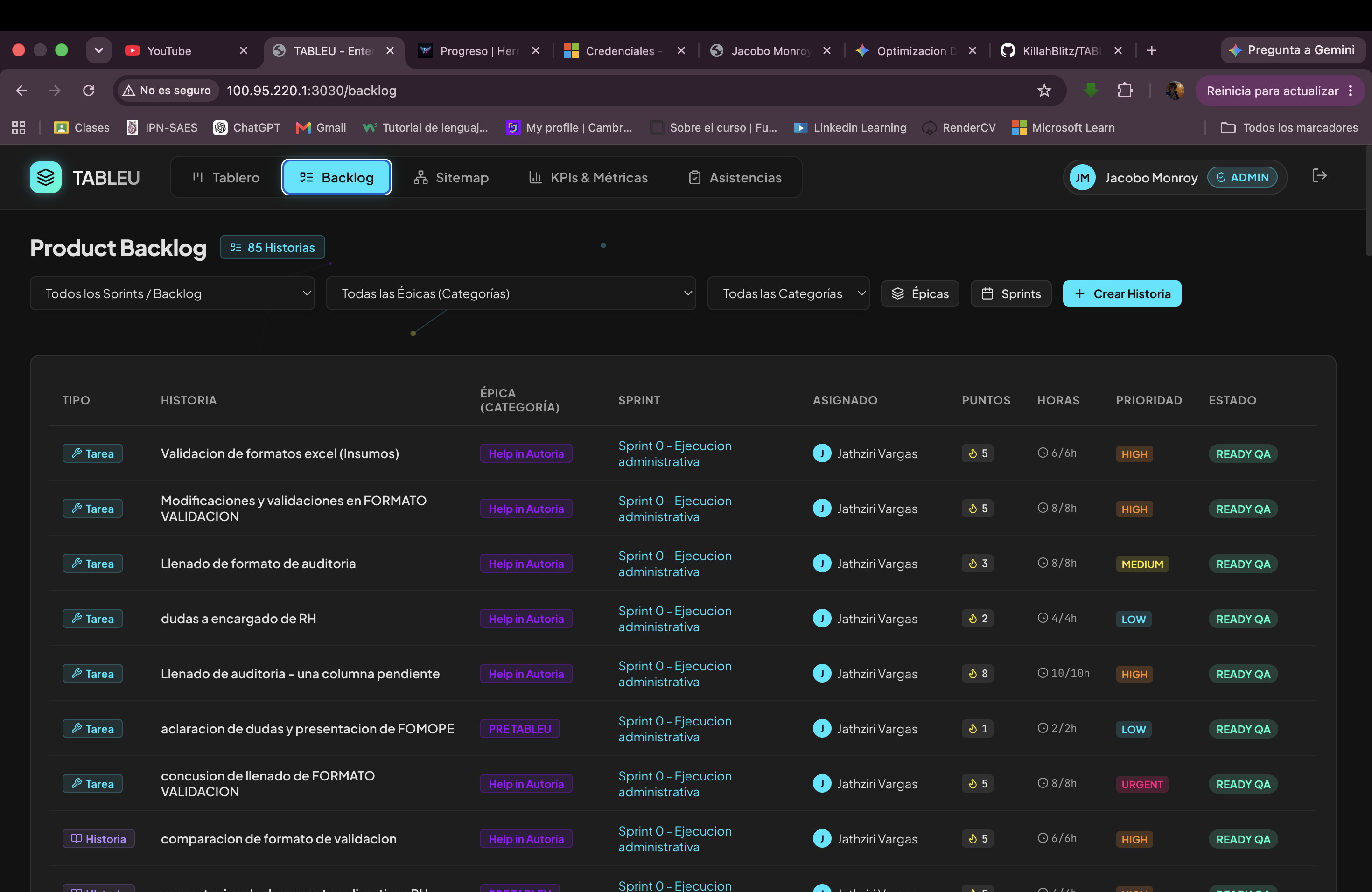Select the Backlog tab

coord(336,177)
